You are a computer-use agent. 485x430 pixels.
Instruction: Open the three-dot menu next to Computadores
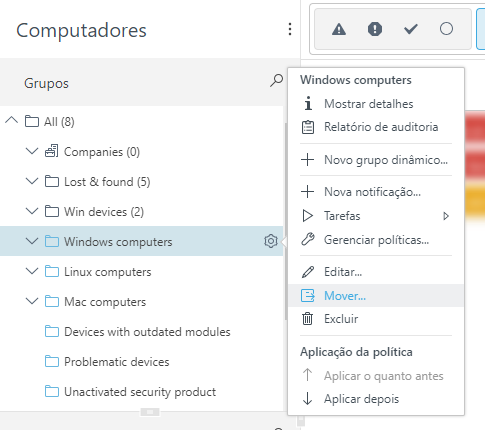[x=290, y=29]
